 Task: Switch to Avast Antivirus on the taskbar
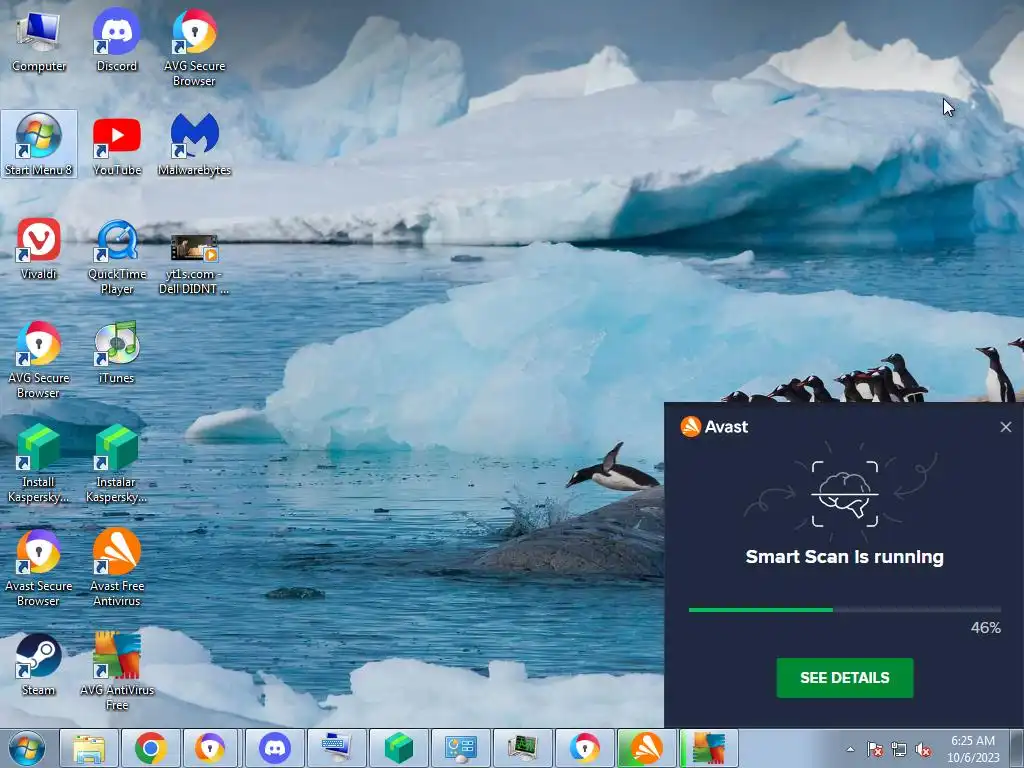[x=647, y=748]
